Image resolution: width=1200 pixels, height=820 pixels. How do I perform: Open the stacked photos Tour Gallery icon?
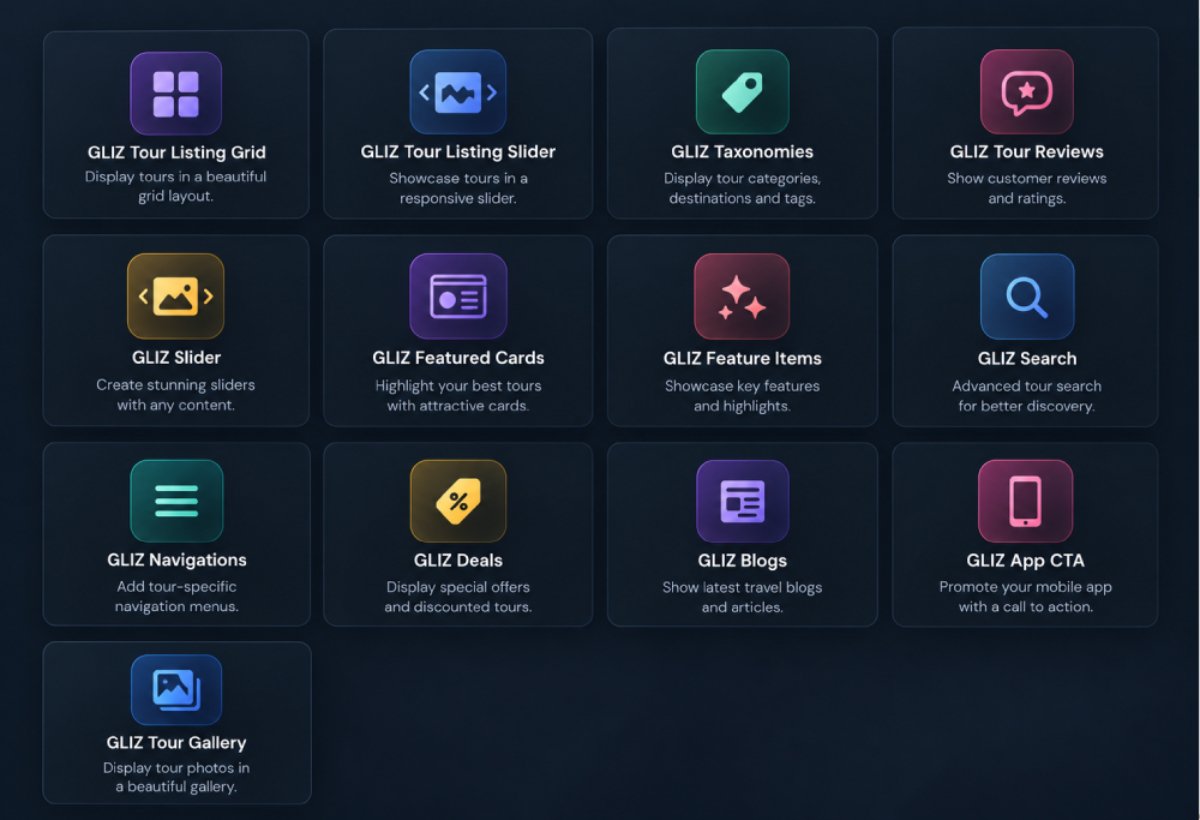(x=176, y=689)
